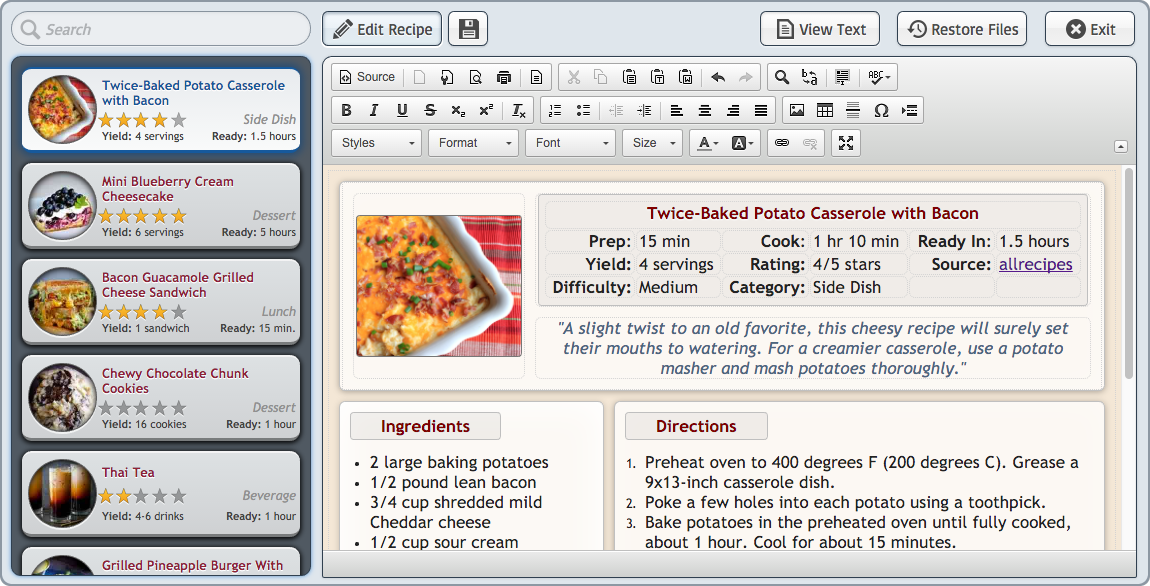Insert an image using the Image icon
This screenshot has height=586, width=1150.
[x=797, y=110]
